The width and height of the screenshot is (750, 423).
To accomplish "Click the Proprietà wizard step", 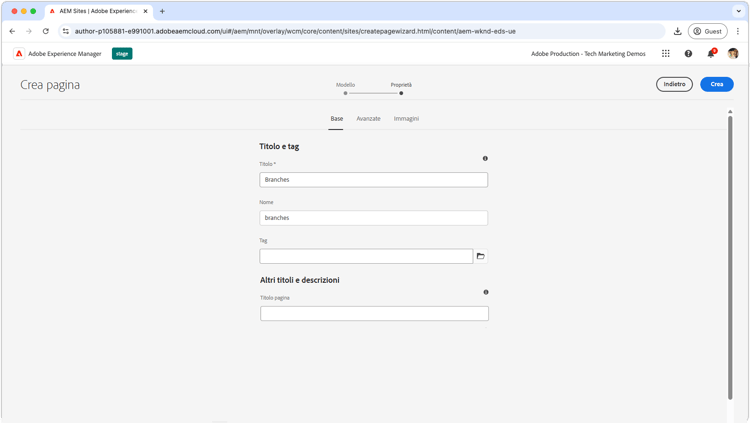I will tap(401, 88).
